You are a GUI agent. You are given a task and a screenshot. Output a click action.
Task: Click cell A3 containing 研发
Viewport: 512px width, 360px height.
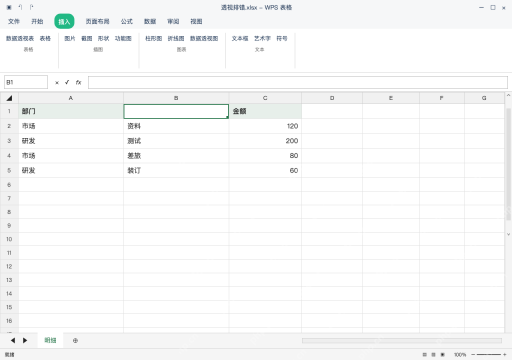point(71,141)
